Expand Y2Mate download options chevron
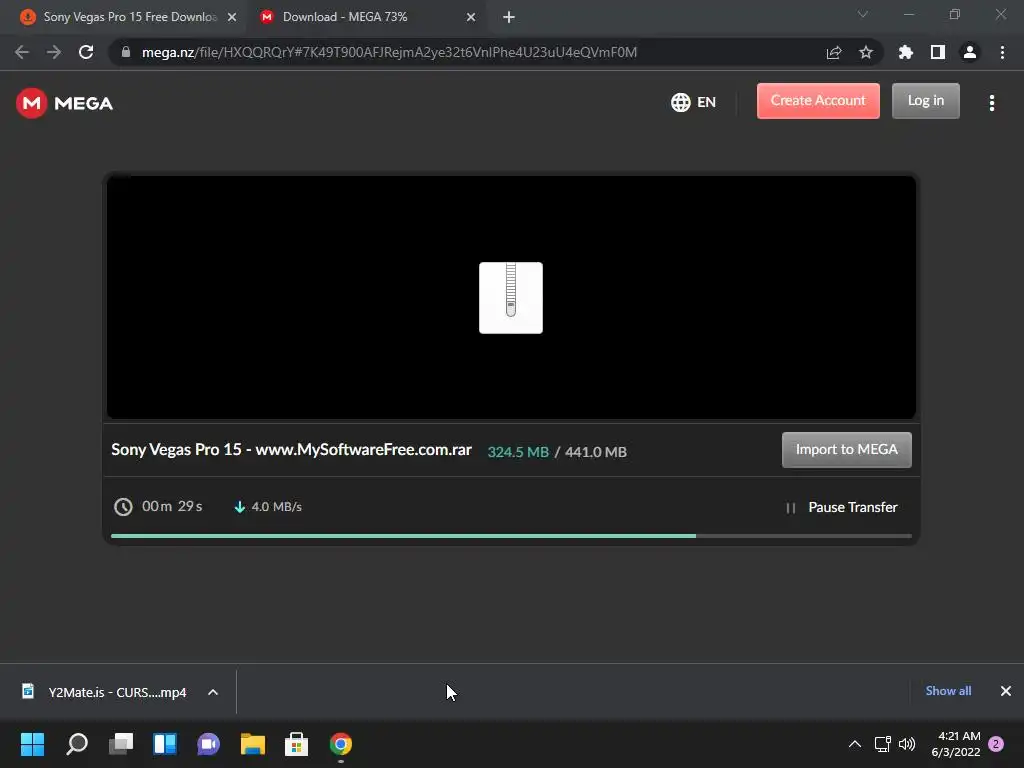The image size is (1024, 768). (x=213, y=692)
